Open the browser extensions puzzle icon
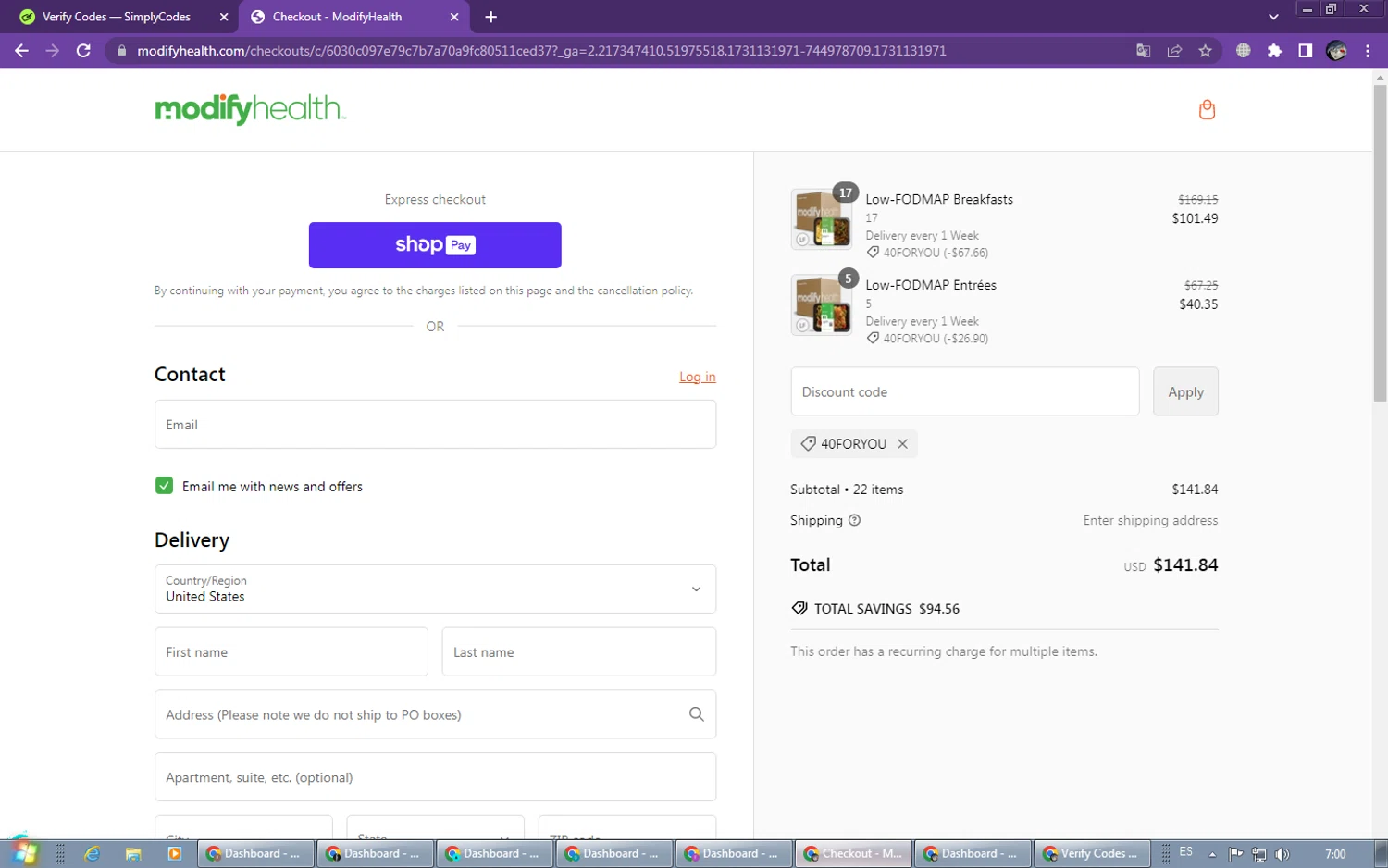Viewport: 1388px width, 868px height. 1274,51
